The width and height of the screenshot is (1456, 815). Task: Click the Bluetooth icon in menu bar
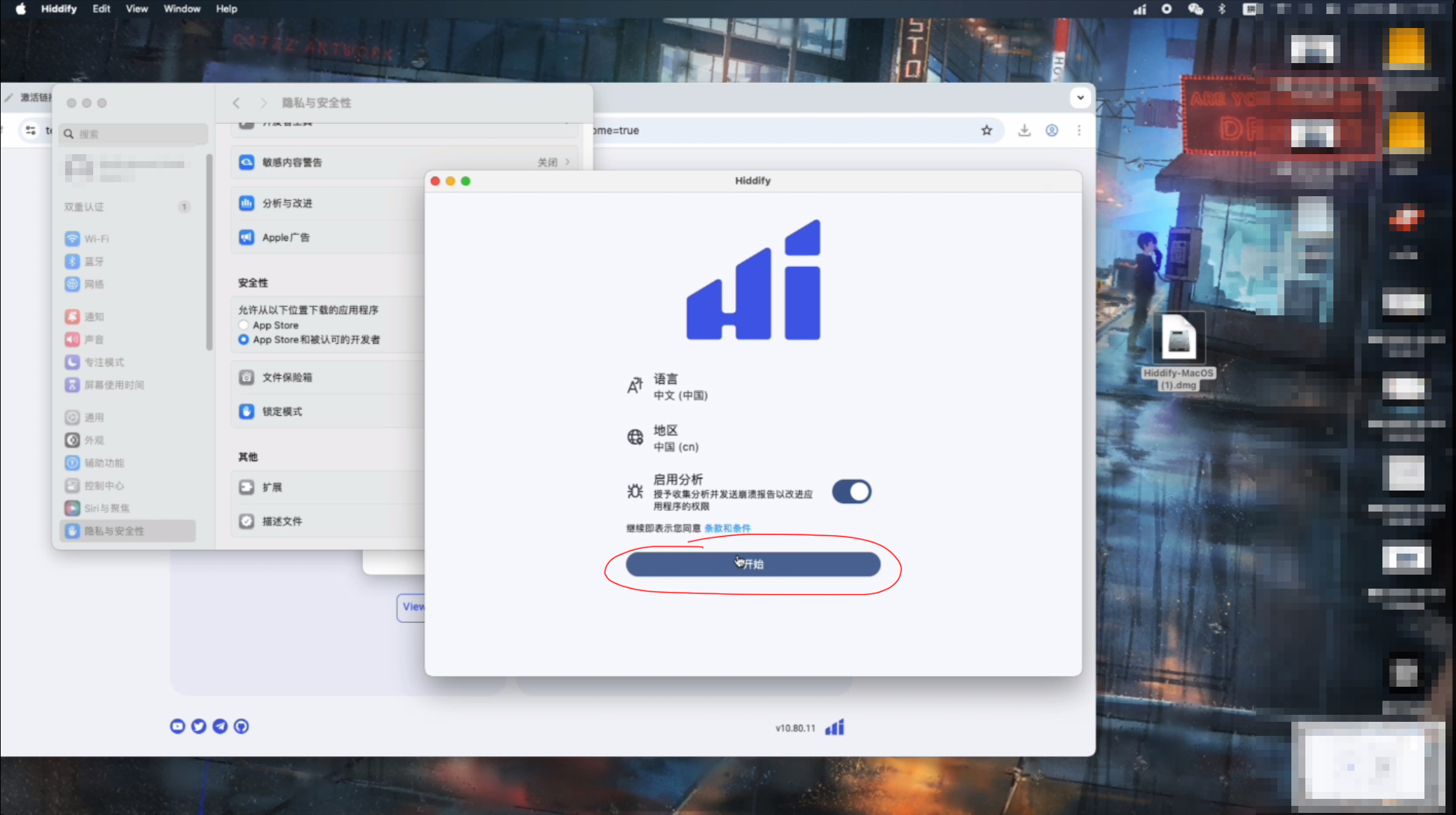1222,9
